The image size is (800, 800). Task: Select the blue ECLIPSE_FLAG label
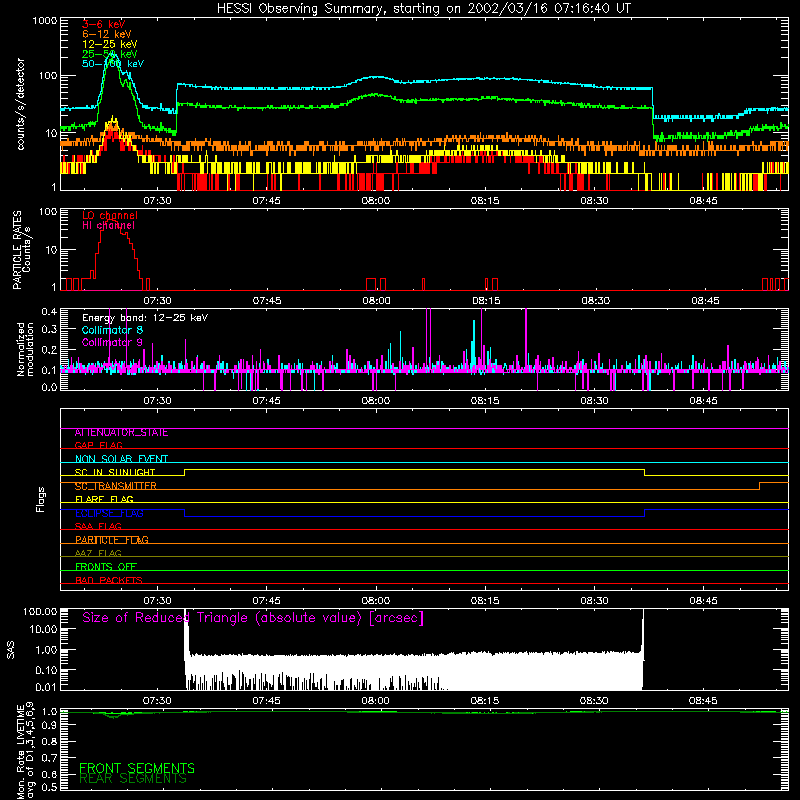(109, 513)
